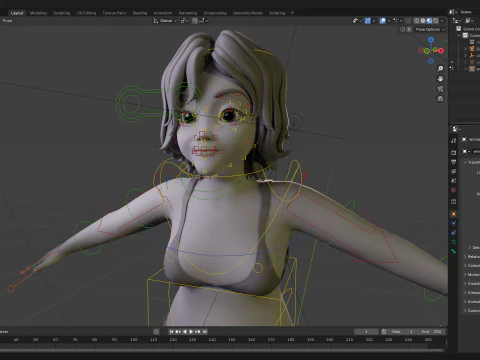Open the Pose Options dropdown
This screenshot has width=480, height=360.
(x=430, y=29)
